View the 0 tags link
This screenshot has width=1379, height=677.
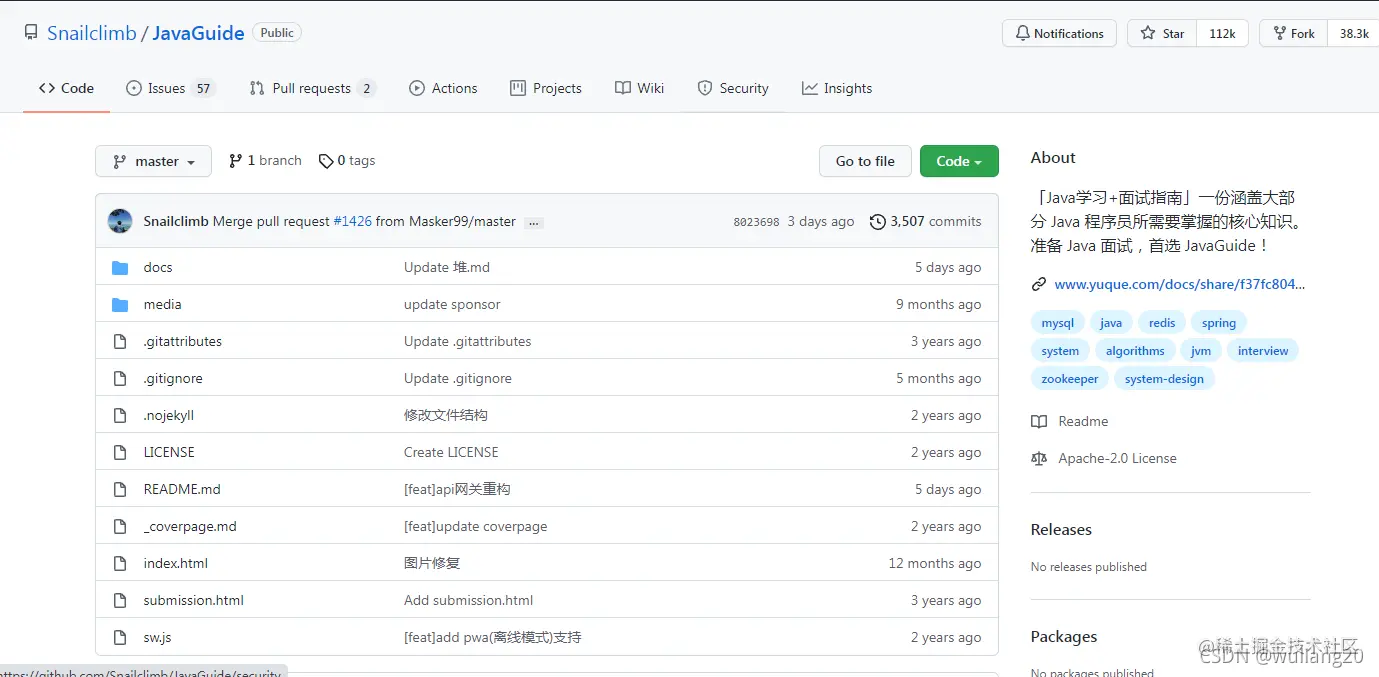coord(347,160)
